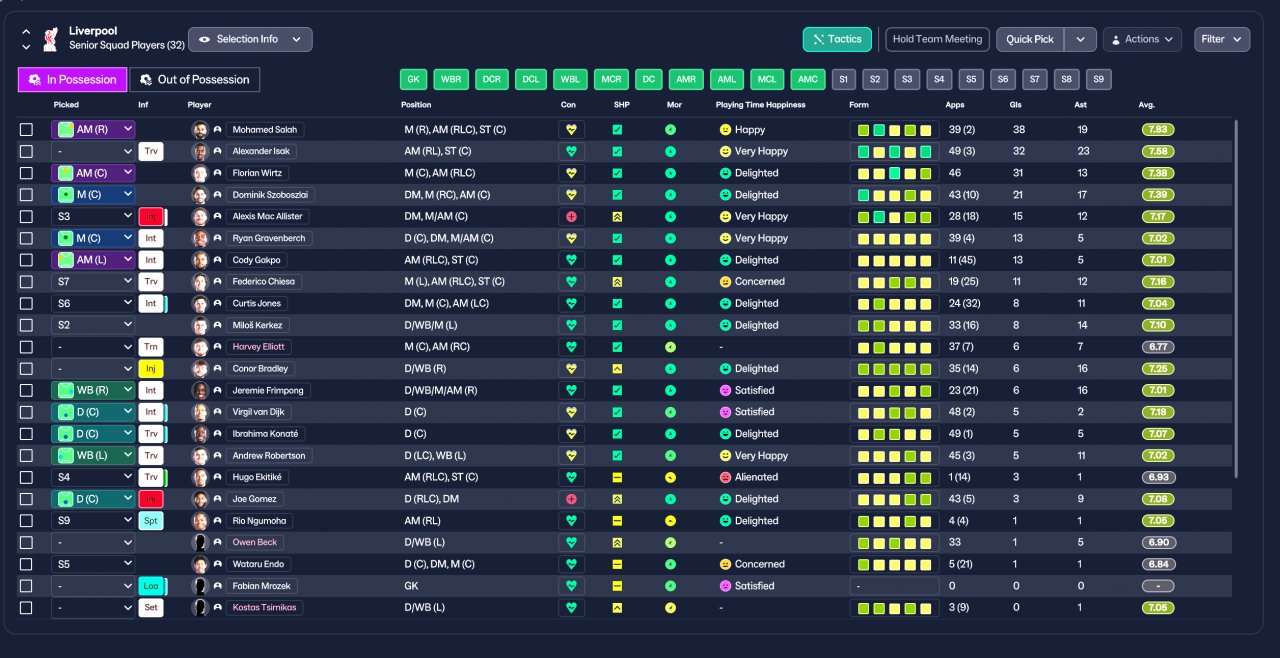Click Harvey Elliott's Trn status badge
Image resolution: width=1280 pixels, height=658 pixels.
tap(151, 347)
